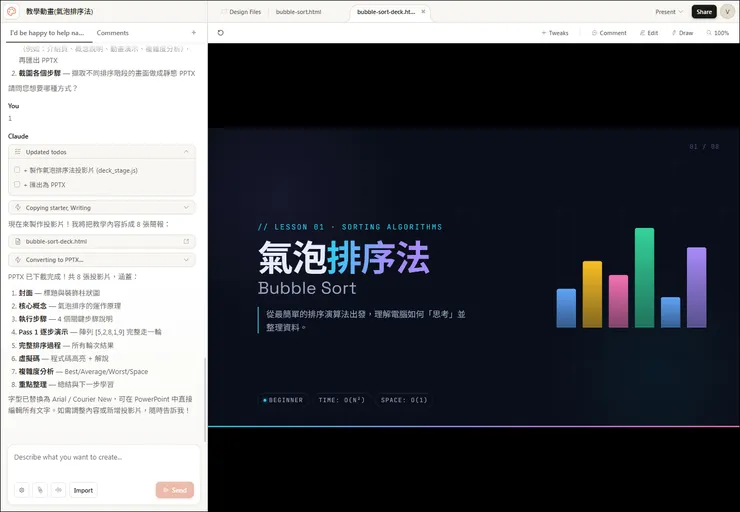This screenshot has width=740, height=512.
Task: Open the Design Files tab
Action: point(241,12)
